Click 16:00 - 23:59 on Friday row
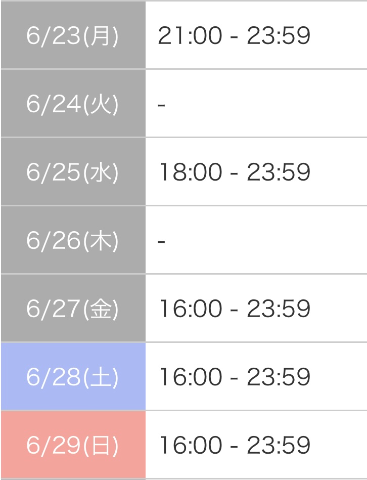This screenshot has height=480, width=367. pyautogui.click(x=235, y=308)
